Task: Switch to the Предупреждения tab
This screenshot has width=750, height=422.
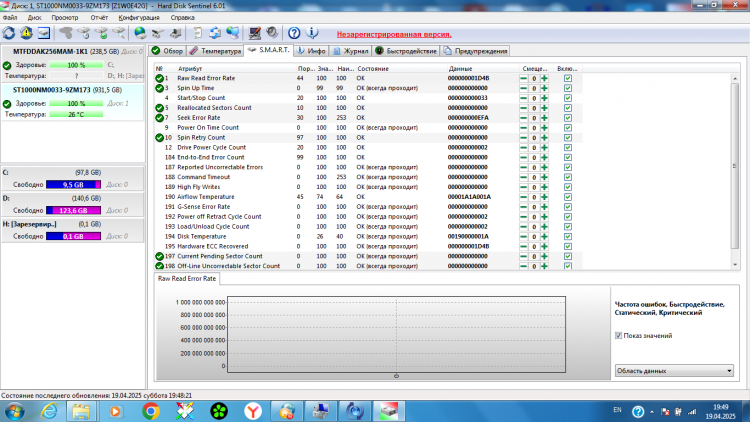Action: 475,51
